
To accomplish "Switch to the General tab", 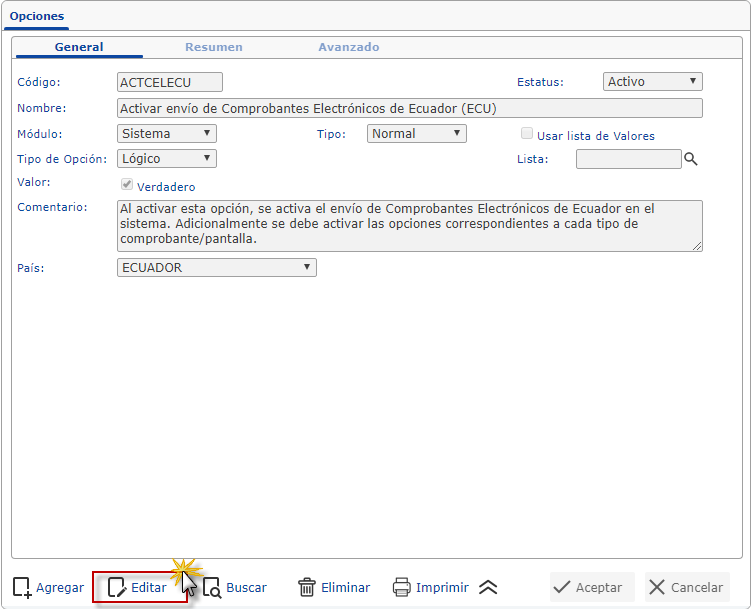I will coord(79,47).
